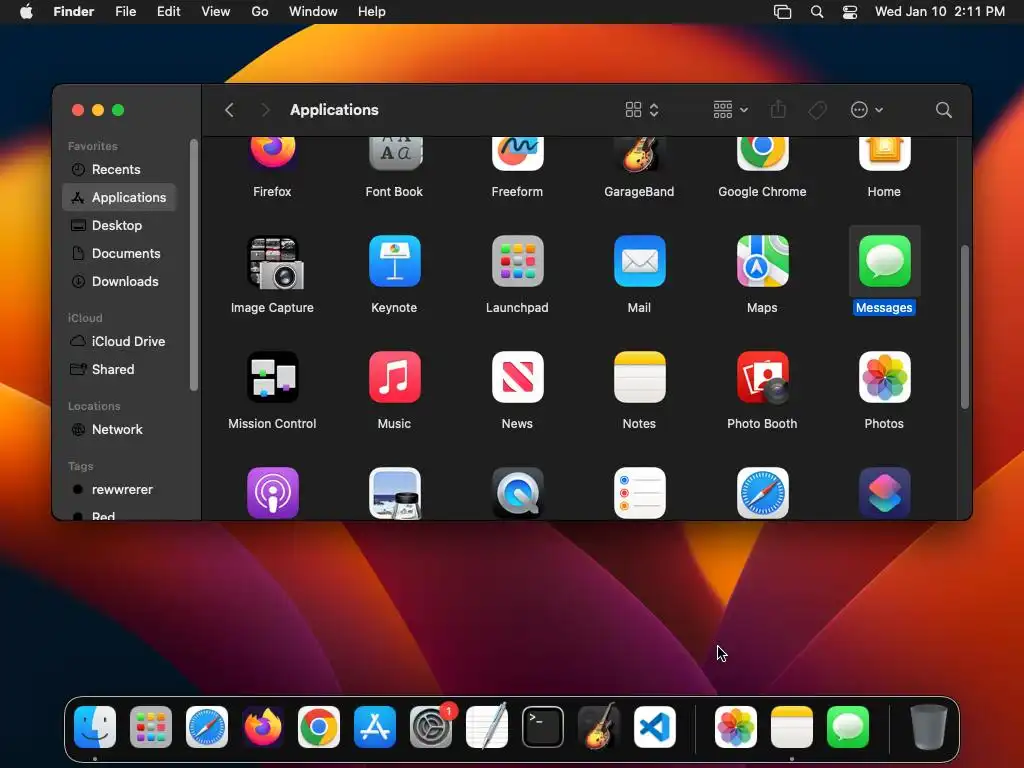The image size is (1024, 768).
Task: Open Desktop in the sidebar
Action: tap(119, 225)
